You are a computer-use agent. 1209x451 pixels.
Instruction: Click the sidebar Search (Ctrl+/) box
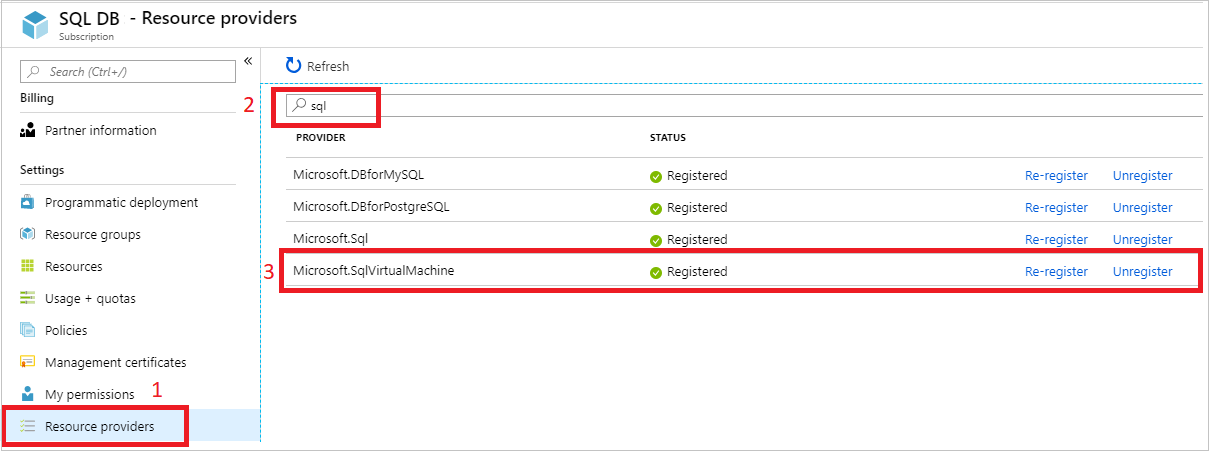128,71
